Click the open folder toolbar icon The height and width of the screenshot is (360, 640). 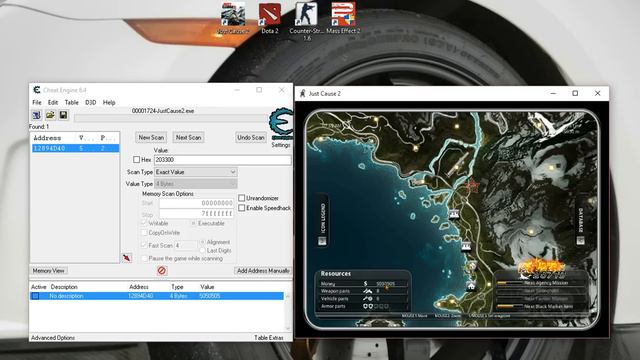click(x=50, y=115)
